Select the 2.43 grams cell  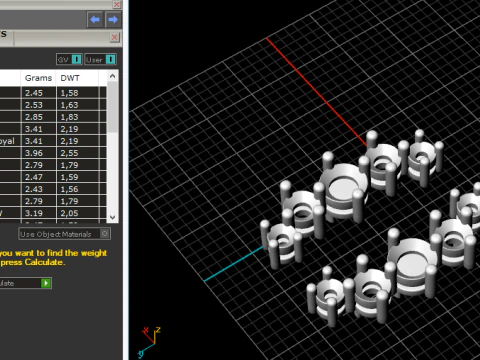click(x=38, y=189)
